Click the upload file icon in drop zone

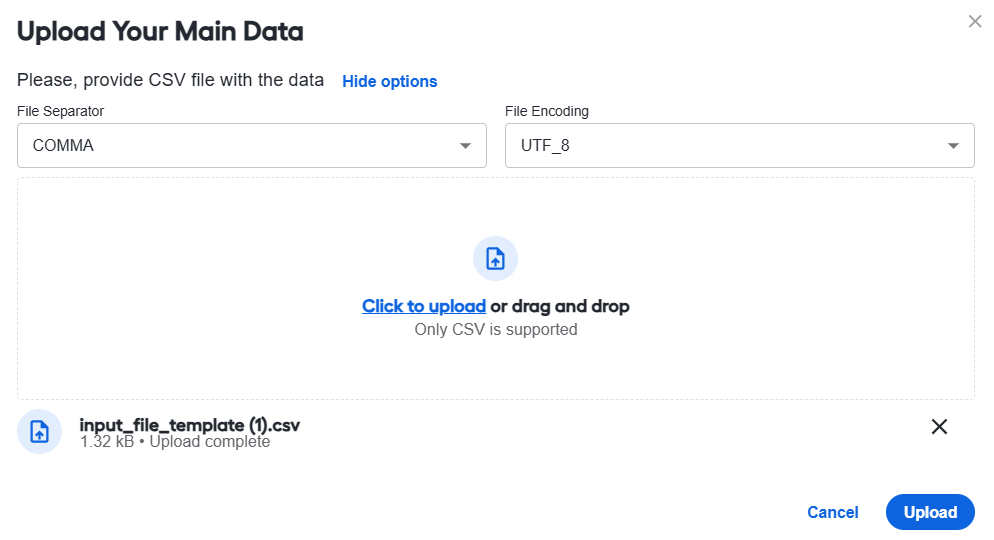click(x=496, y=259)
